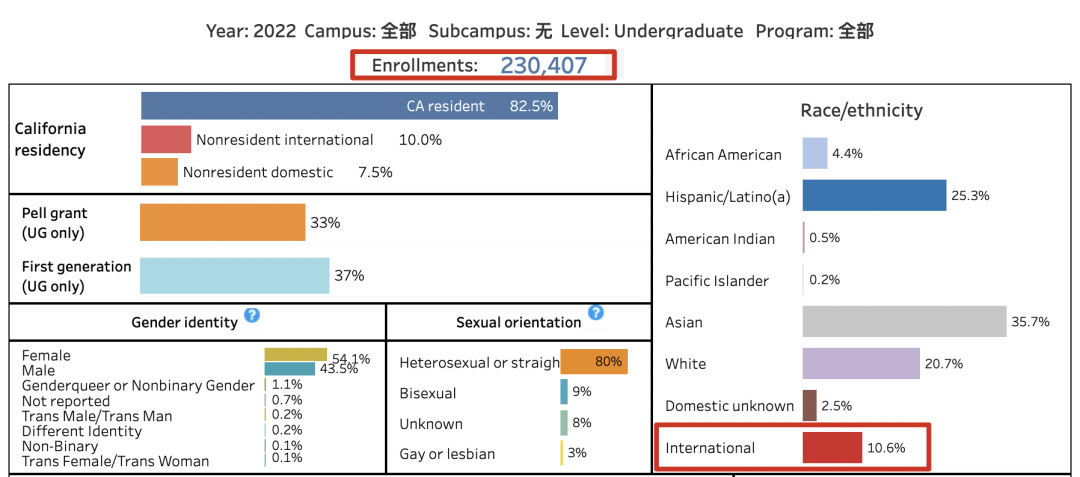Click the blue CA resident bar

tap(349, 106)
